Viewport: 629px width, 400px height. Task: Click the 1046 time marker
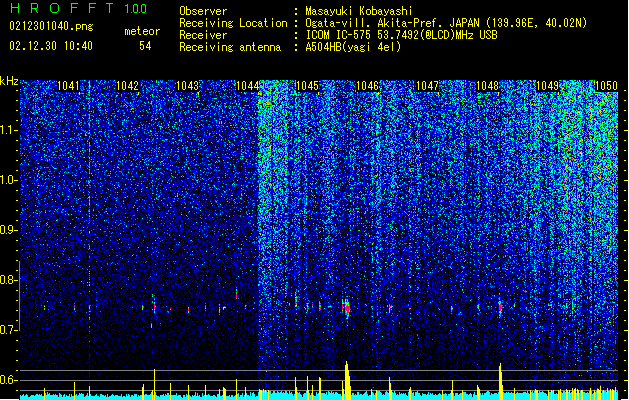367,86
